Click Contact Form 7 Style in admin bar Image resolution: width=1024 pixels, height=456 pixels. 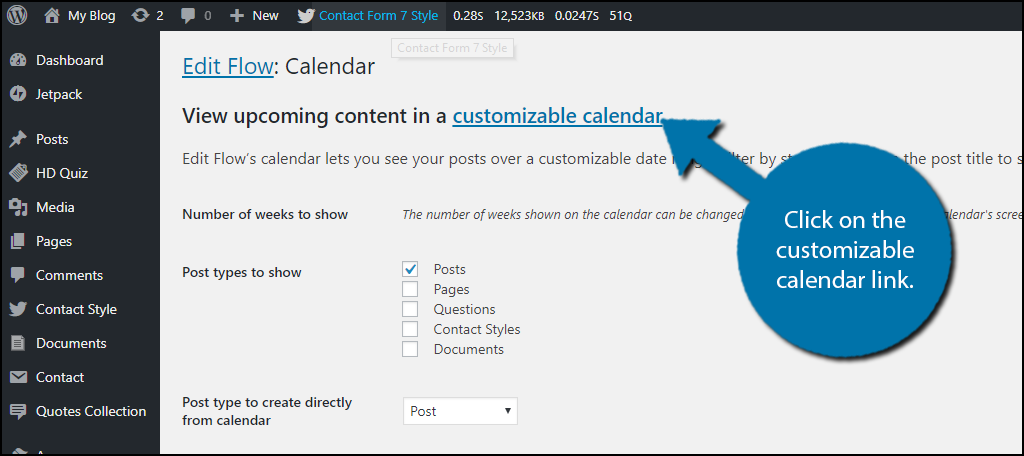379,16
